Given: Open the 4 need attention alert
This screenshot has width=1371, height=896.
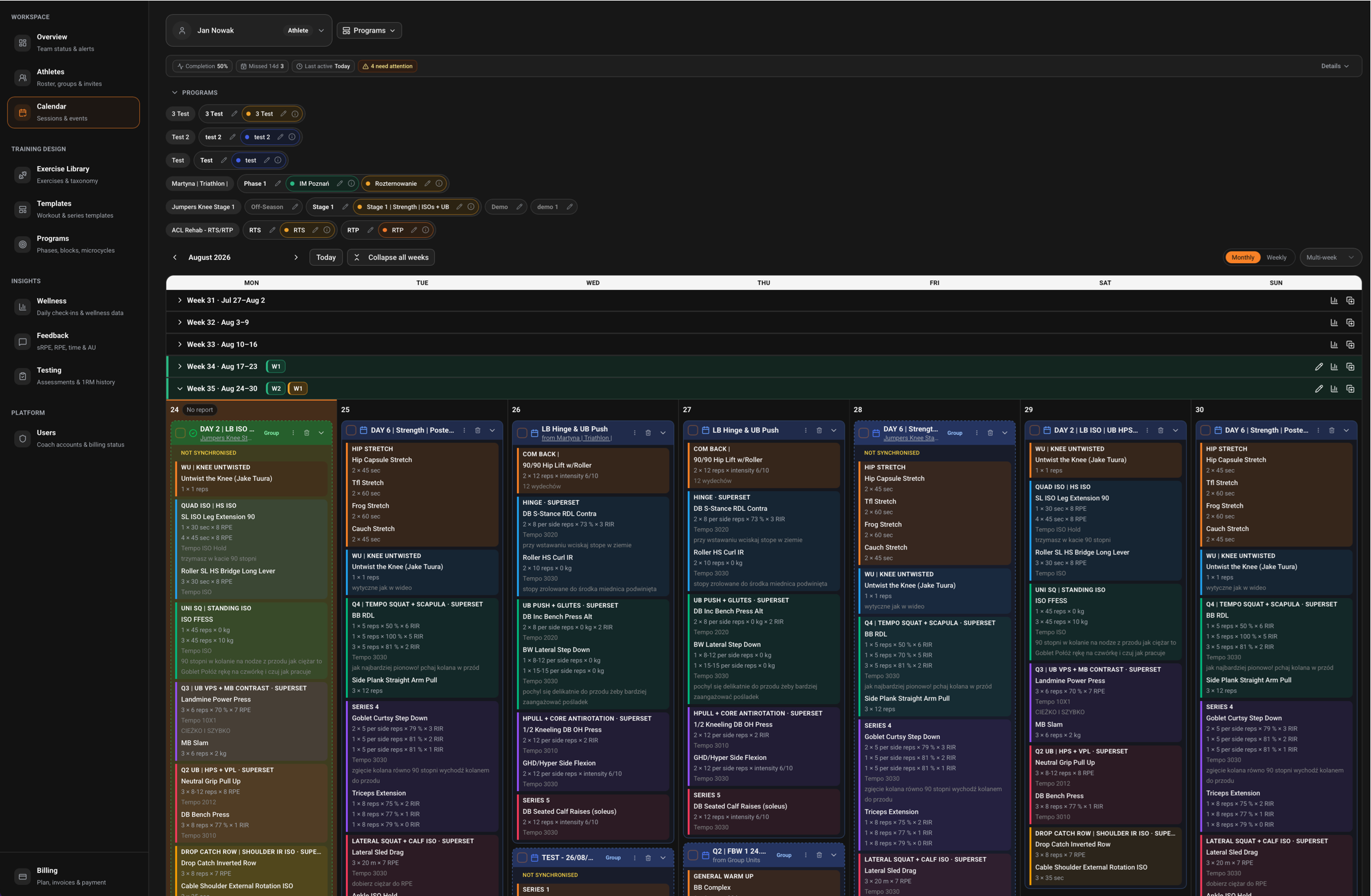Looking at the screenshot, I should coord(388,66).
